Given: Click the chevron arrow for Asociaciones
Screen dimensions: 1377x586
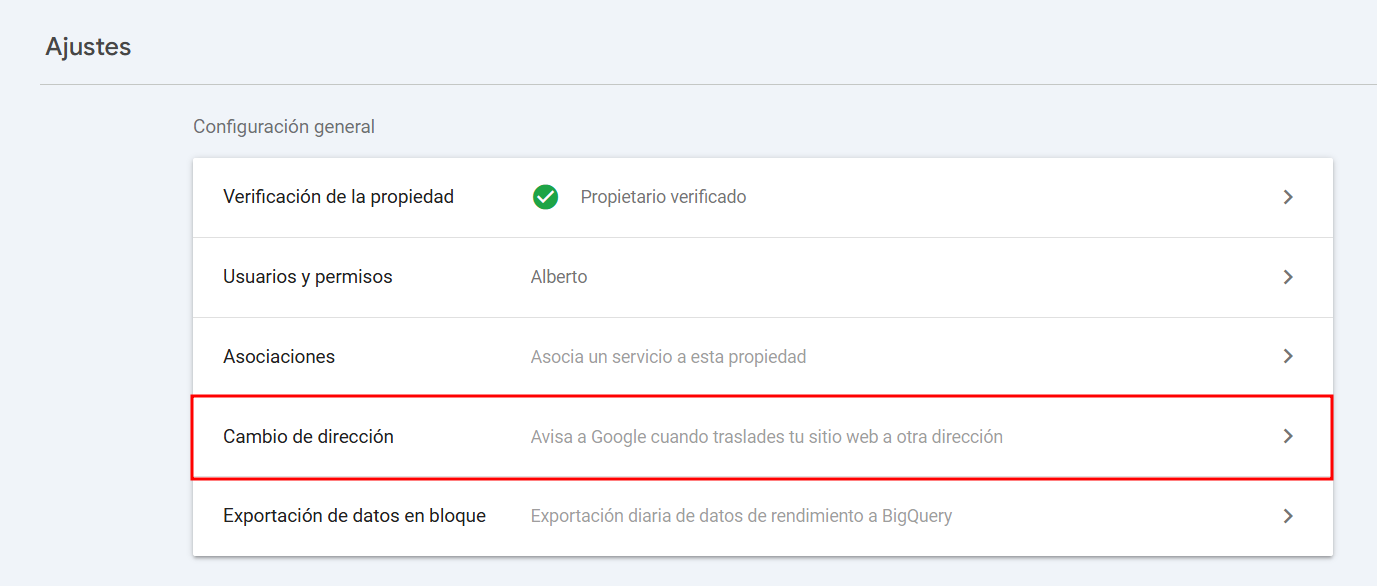Looking at the screenshot, I should [x=1288, y=357].
